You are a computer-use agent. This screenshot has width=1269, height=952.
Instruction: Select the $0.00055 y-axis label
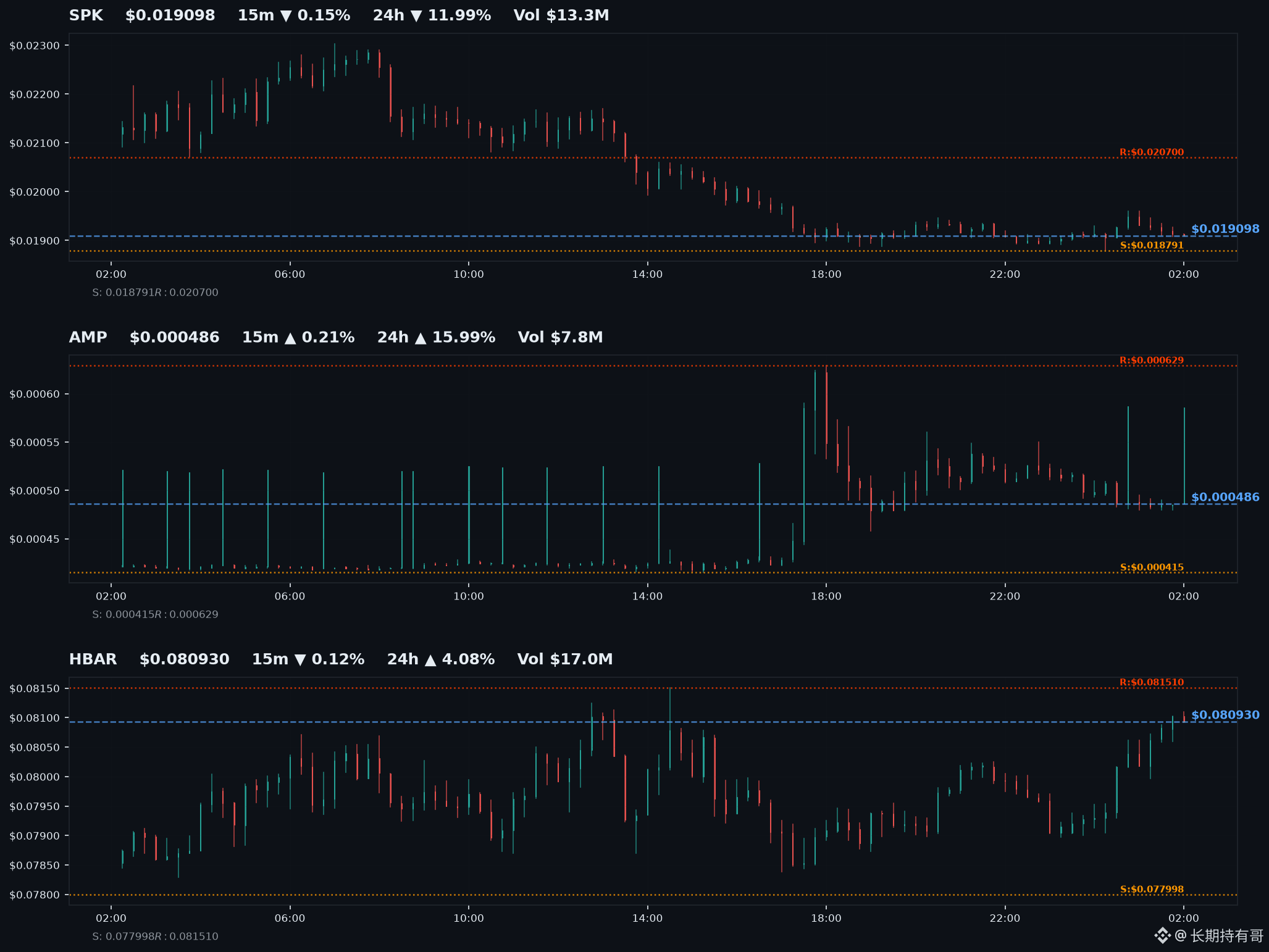35,443
